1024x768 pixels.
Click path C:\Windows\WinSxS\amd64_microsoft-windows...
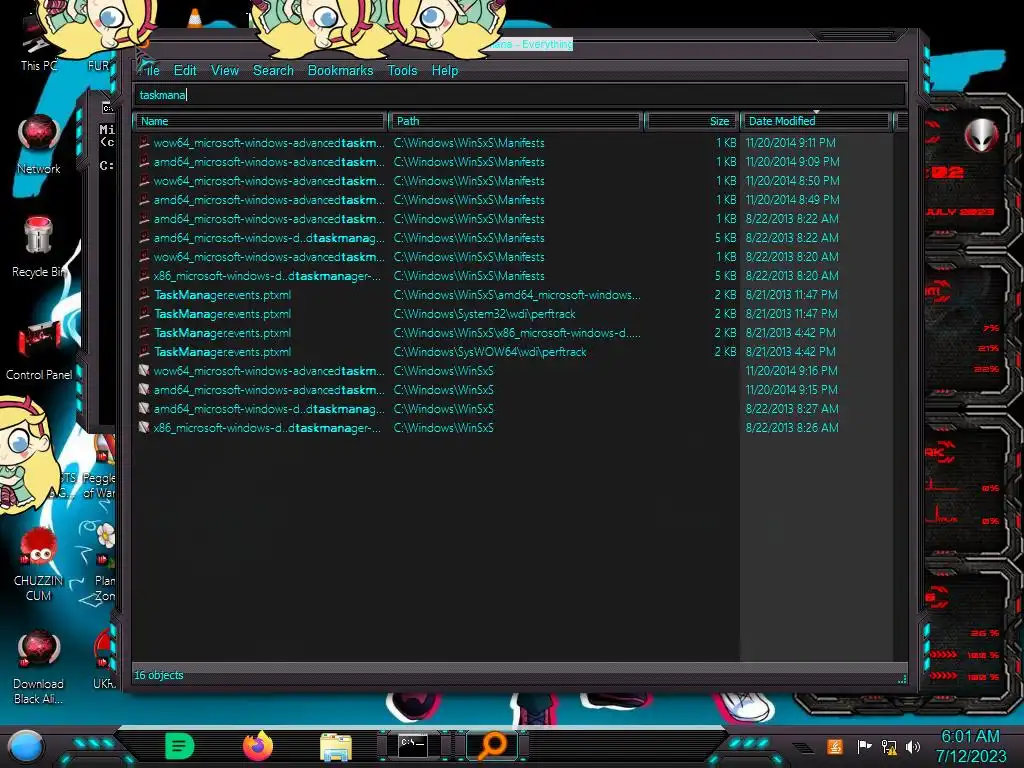(x=517, y=295)
